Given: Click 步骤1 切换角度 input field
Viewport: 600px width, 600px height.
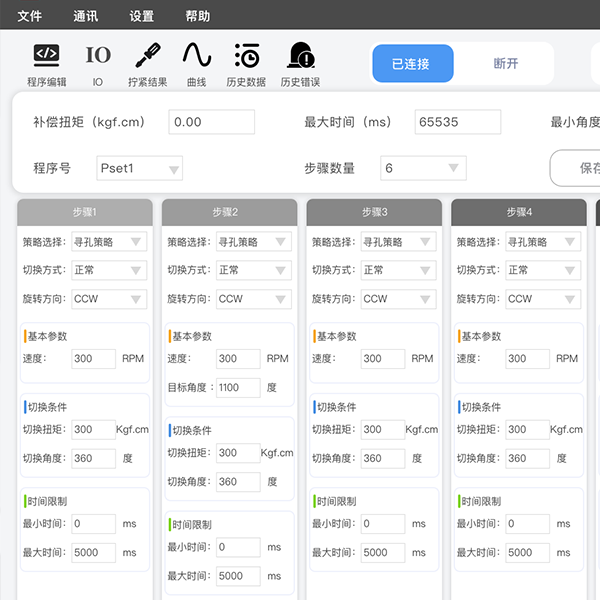Looking at the screenshot, I should [93, 458].
